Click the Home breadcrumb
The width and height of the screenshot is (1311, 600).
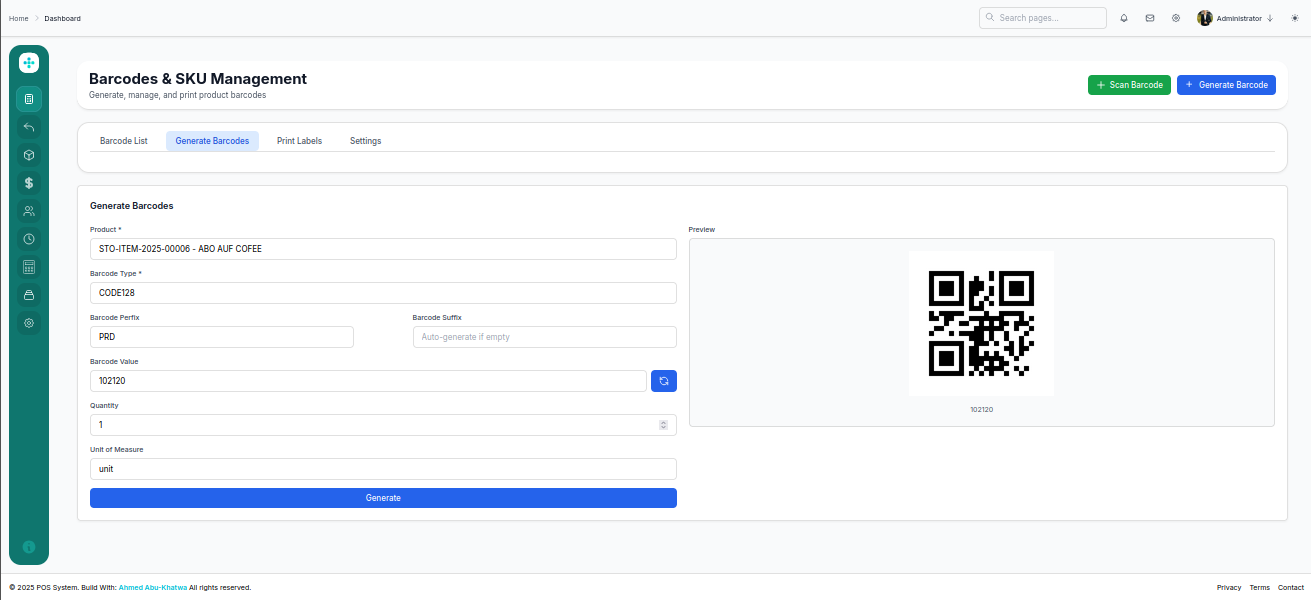coord(18,18)
